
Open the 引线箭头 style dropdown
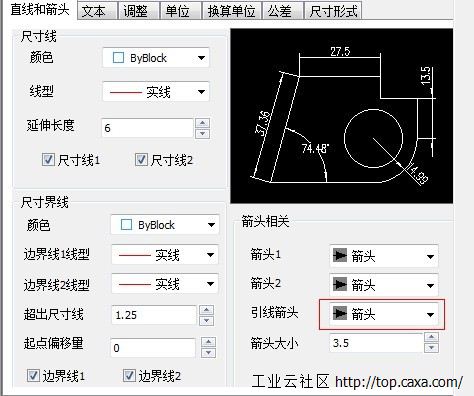coord(384,314)
